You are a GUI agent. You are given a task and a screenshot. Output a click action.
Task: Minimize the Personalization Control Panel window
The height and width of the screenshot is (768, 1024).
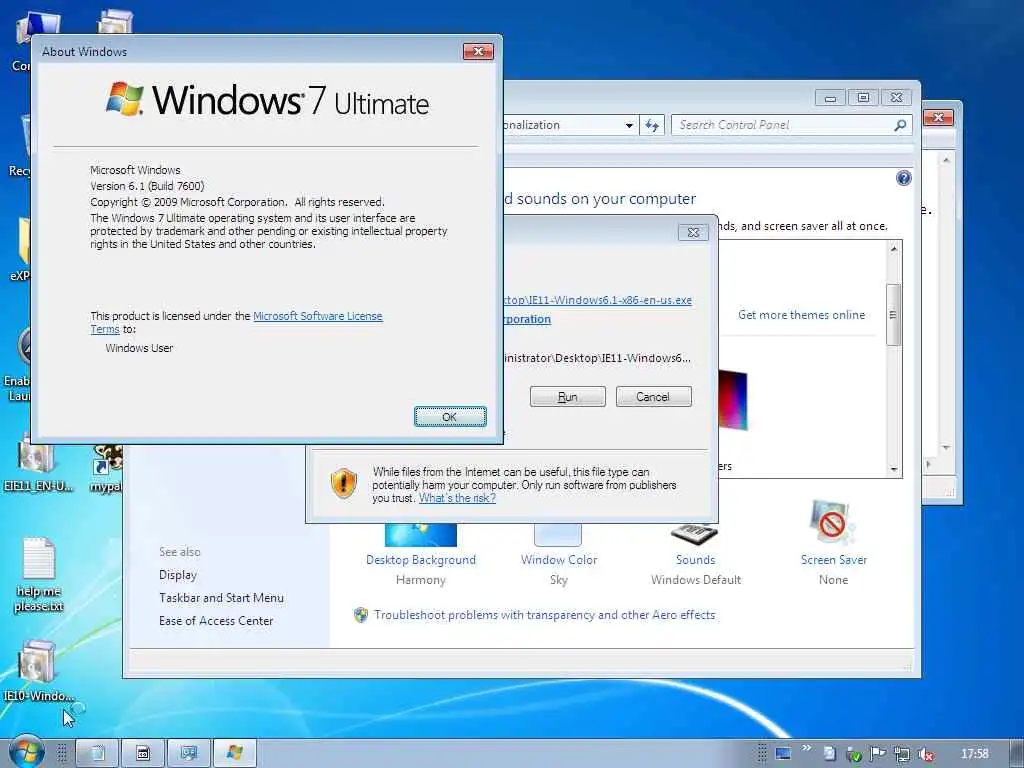830,98
